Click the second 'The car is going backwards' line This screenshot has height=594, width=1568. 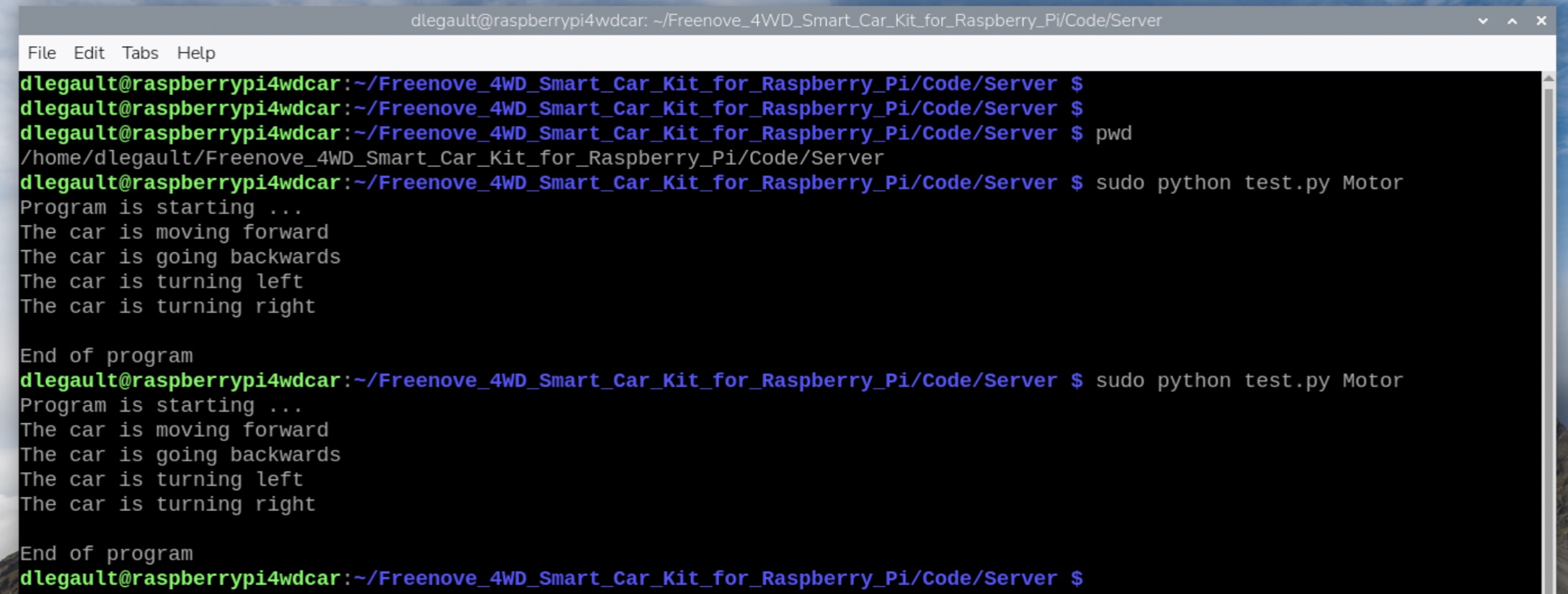coord(180,455)
